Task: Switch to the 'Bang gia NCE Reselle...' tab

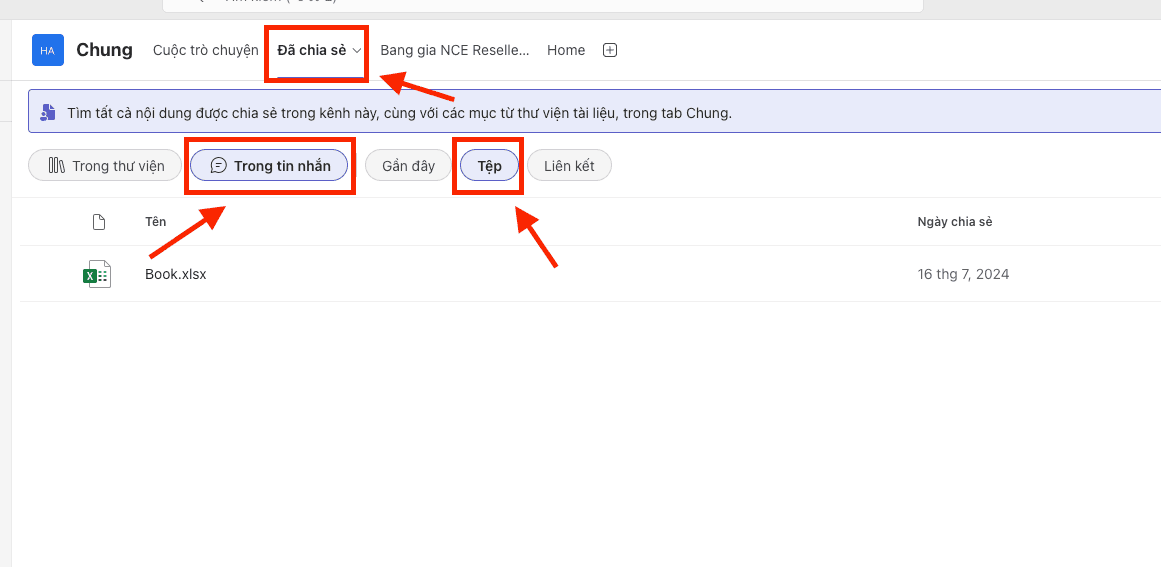Action: point(454,50)
